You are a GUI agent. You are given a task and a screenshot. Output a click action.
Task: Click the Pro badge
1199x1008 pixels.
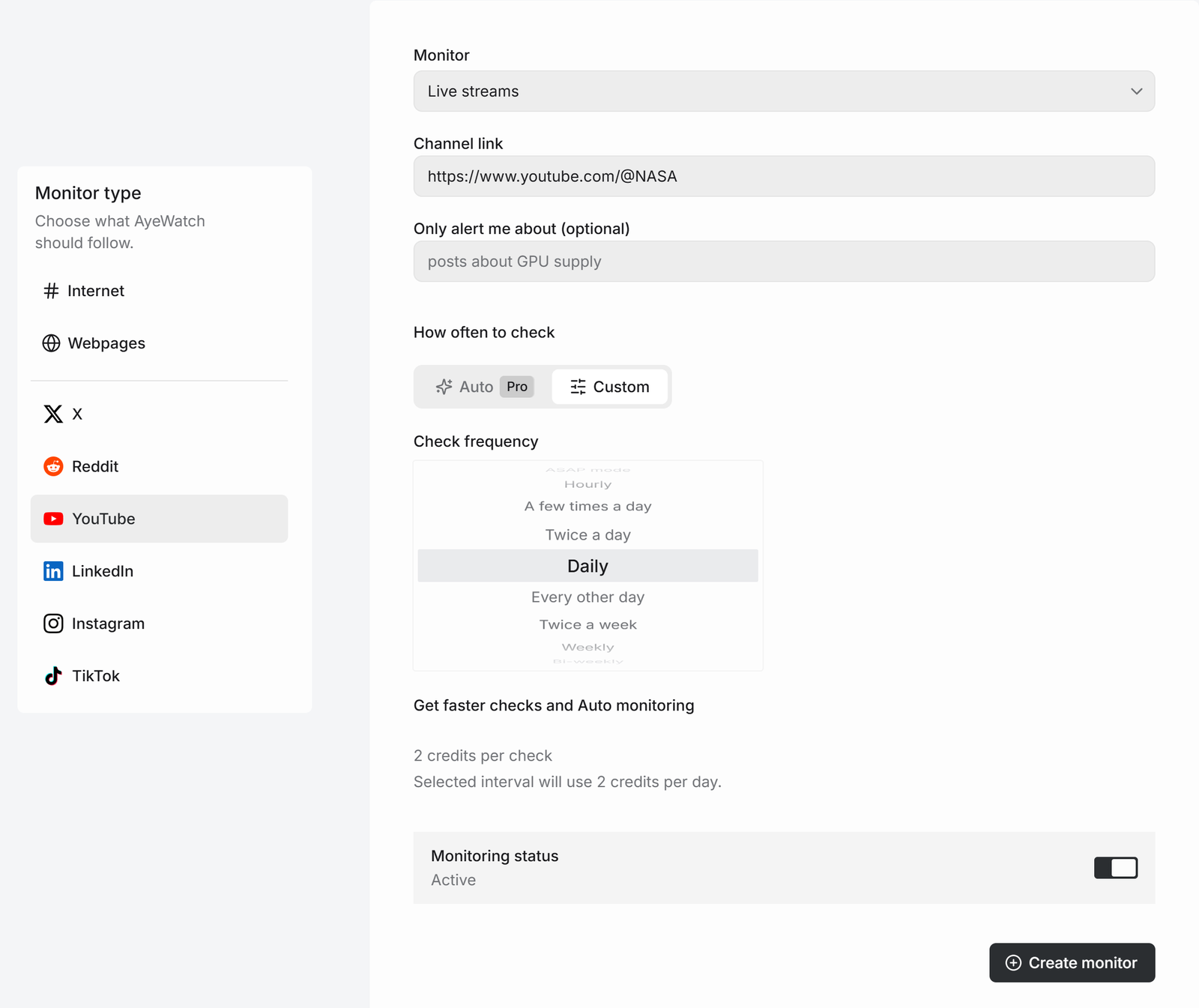[517, 387]
